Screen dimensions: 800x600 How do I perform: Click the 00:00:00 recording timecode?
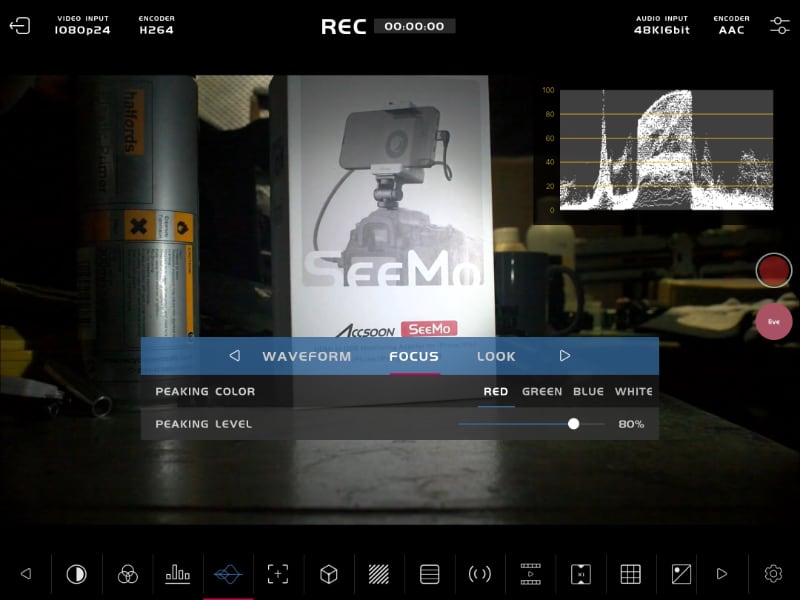pyautogui.click(x=414, y=26)
